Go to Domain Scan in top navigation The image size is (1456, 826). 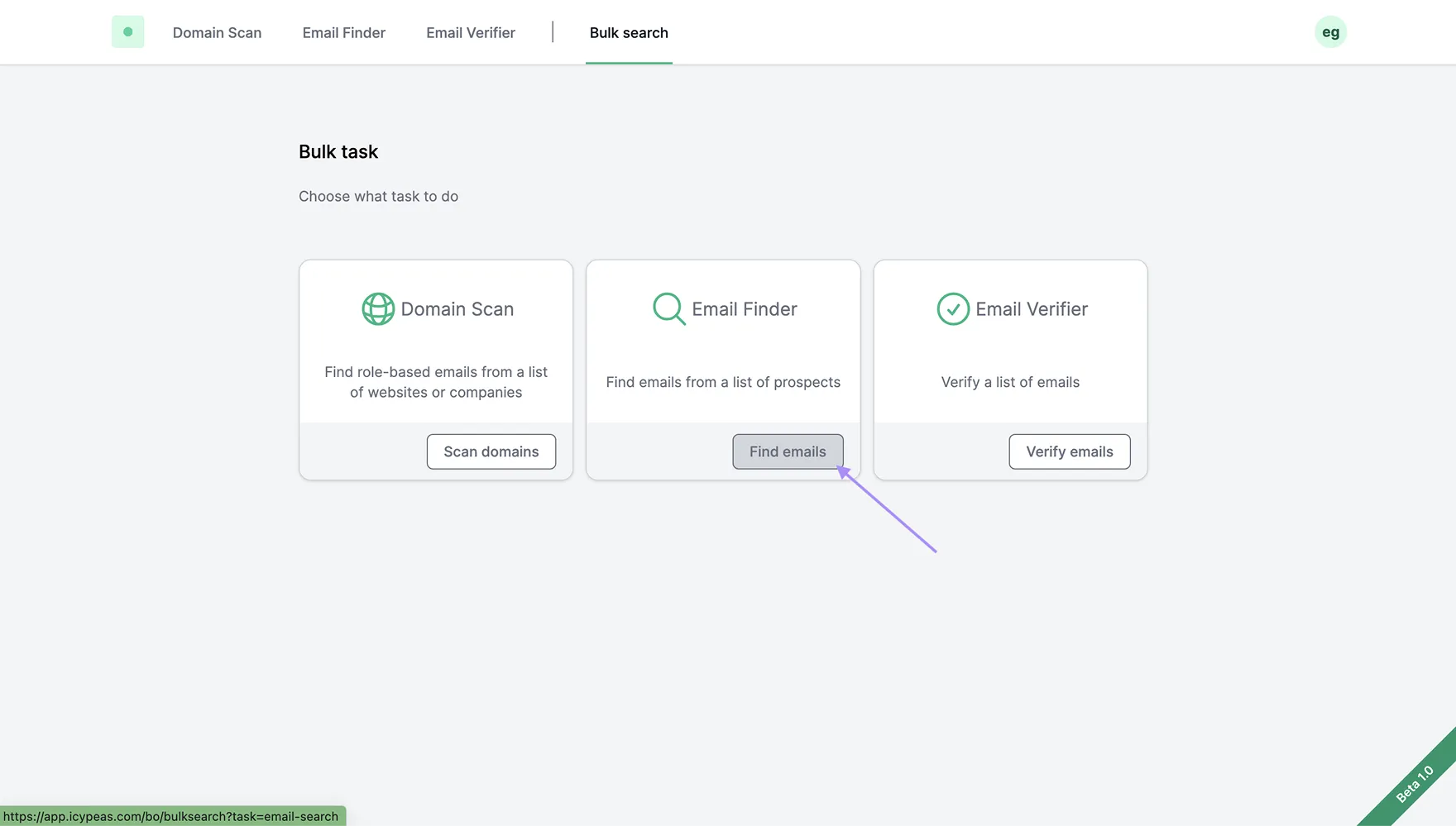coord(217,33)
